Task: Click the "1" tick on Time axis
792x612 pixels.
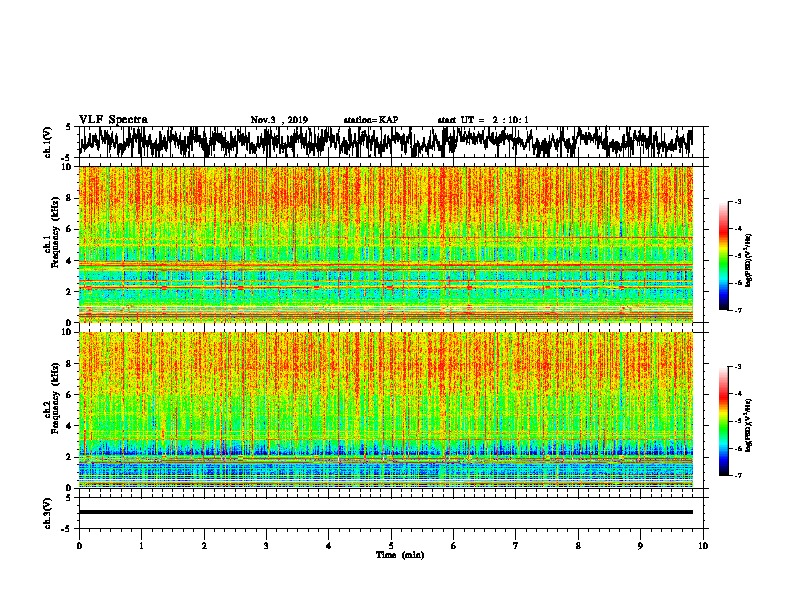Action: (x=141, y=545)
